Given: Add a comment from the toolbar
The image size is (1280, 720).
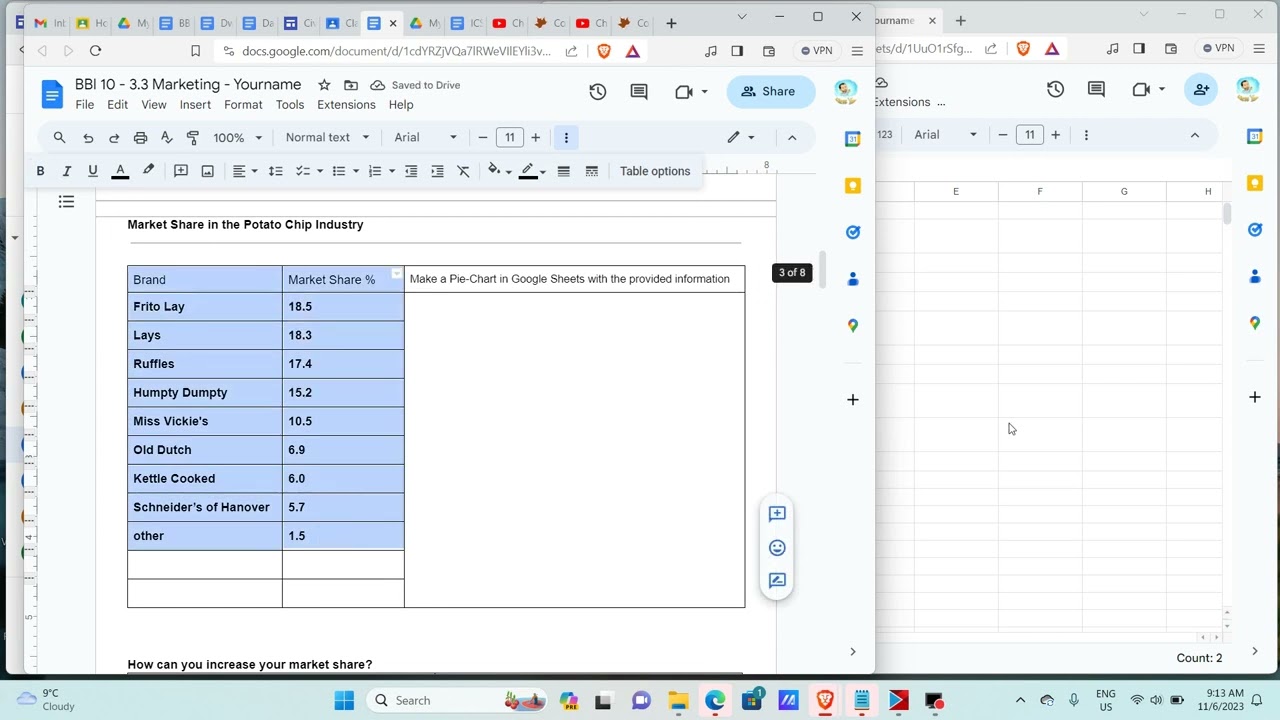Looking at the screenshot, I should [x=181, y=171].
